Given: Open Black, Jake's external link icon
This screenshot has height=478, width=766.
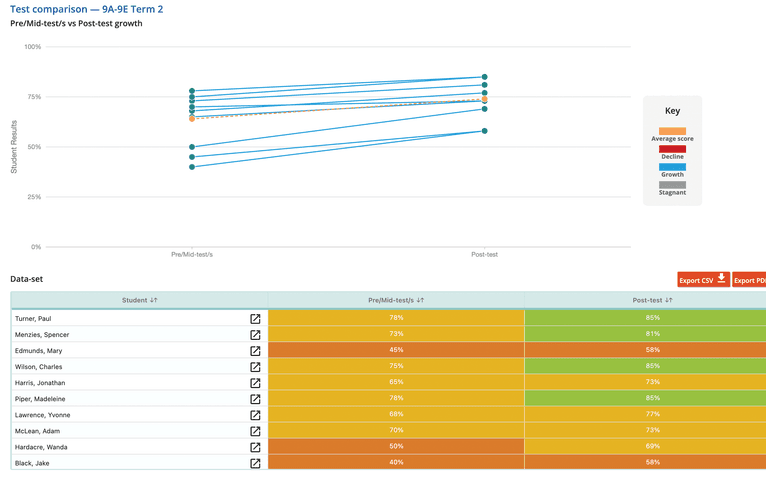Looking at the screenshot, I should point(255,463).
